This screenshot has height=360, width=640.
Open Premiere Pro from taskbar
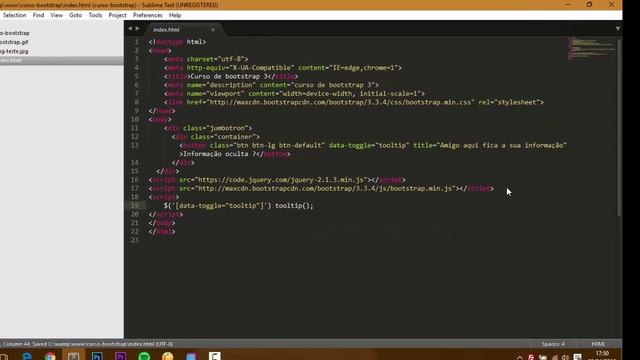click(x=120, y=356)
